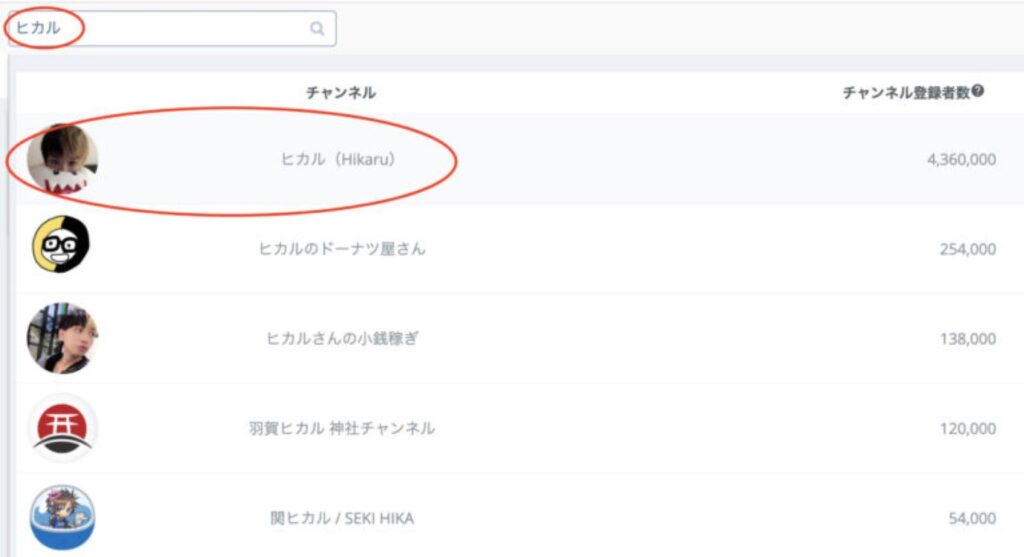
Task: Click the 138,000 subscriber count
Action: [x=968, y=338]
